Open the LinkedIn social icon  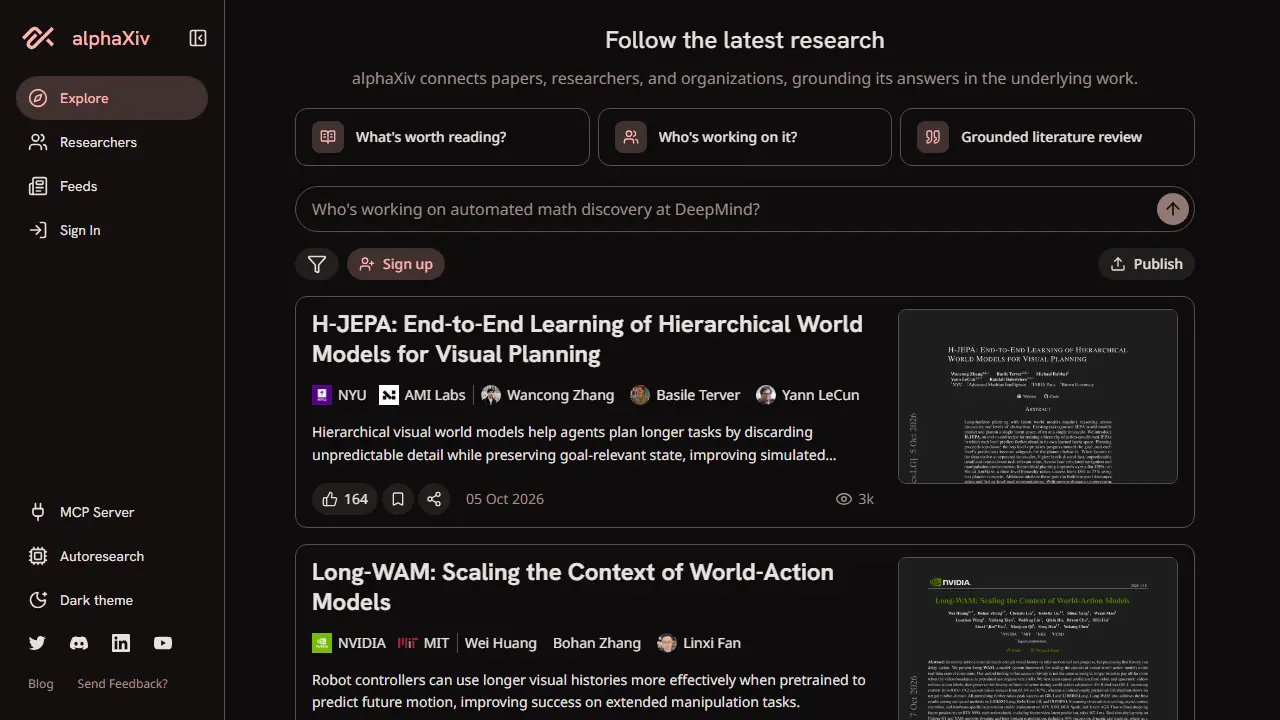click(121, 643)
